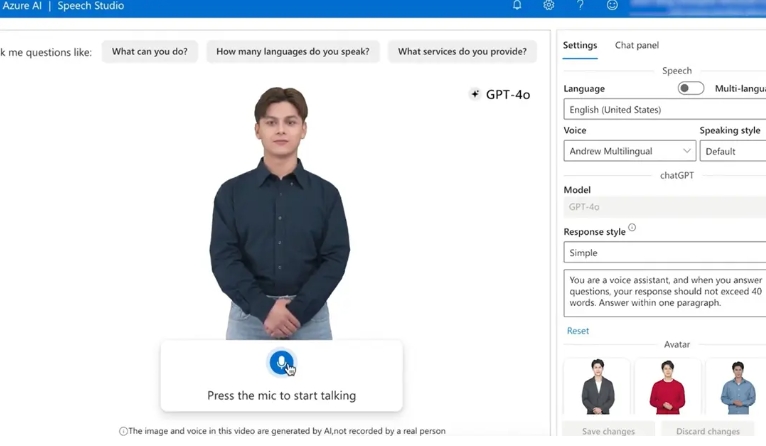Open settings gear in header

pyautogui.click(x=548, y=6)
